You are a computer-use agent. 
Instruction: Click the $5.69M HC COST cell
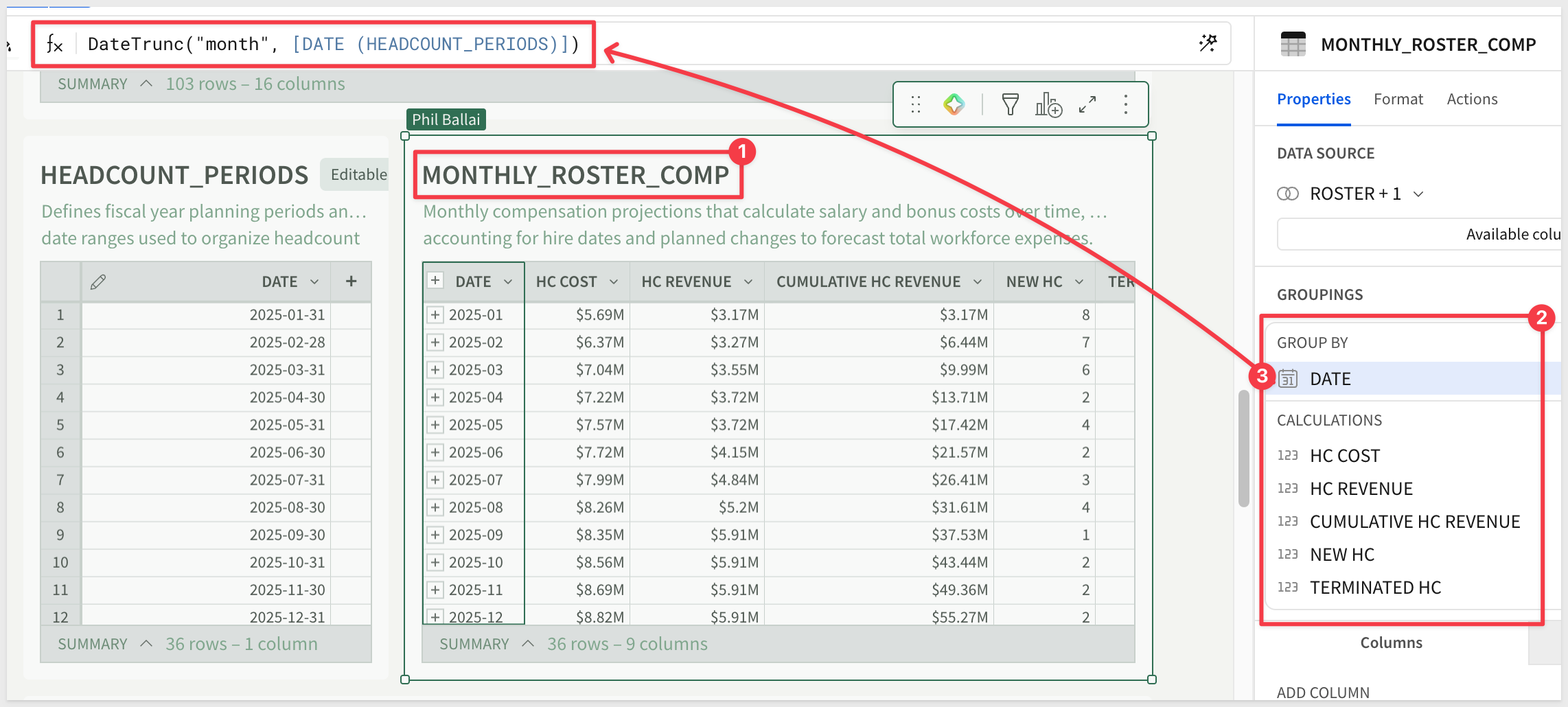577,315
